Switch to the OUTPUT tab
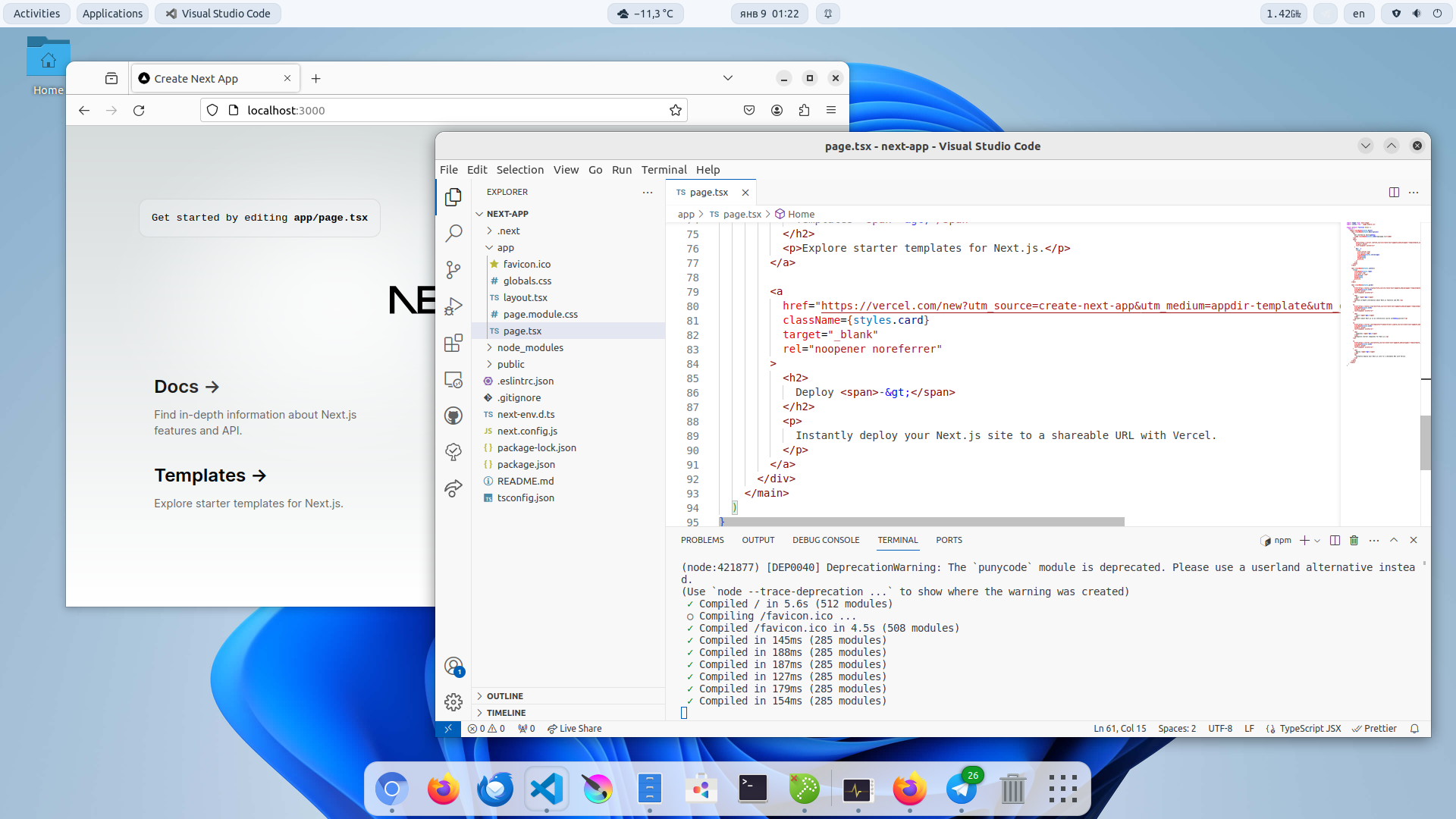The width and height of the screenshot is (1456, 819). point(758,541)
